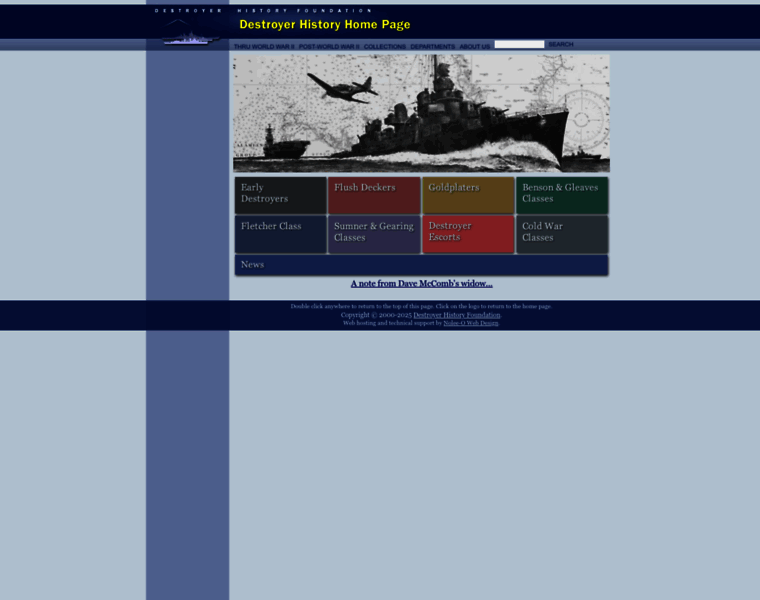Follow the Destroyer History Foundation footer link
The height and width of the screenshot is (600, 760).
(x=457, y=315)
